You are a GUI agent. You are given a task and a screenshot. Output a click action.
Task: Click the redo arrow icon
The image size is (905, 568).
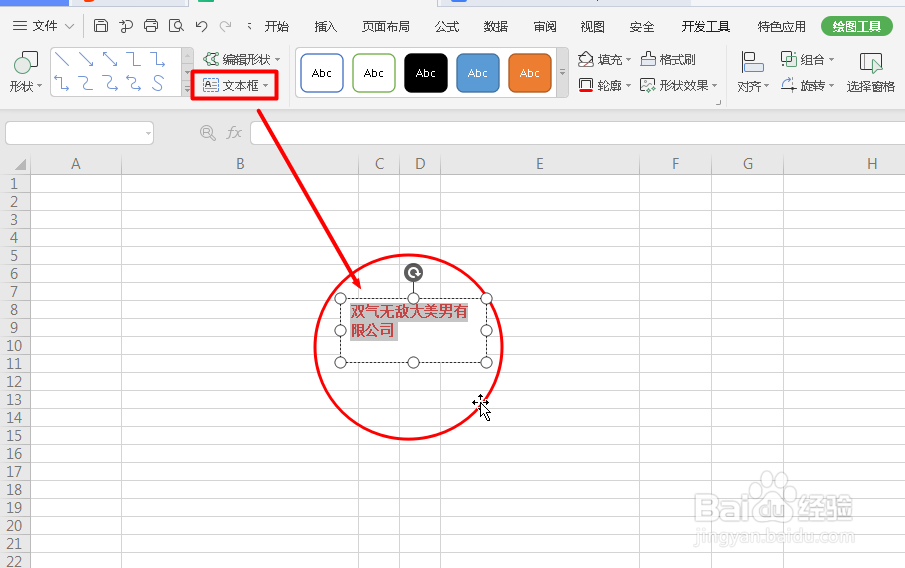coord(226,25)
